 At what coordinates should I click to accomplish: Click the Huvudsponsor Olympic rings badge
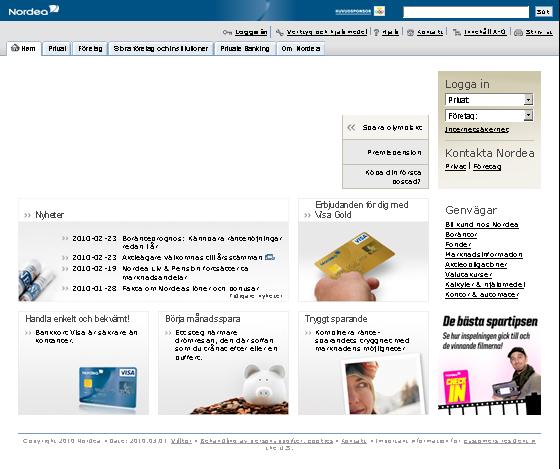point(360,11)
